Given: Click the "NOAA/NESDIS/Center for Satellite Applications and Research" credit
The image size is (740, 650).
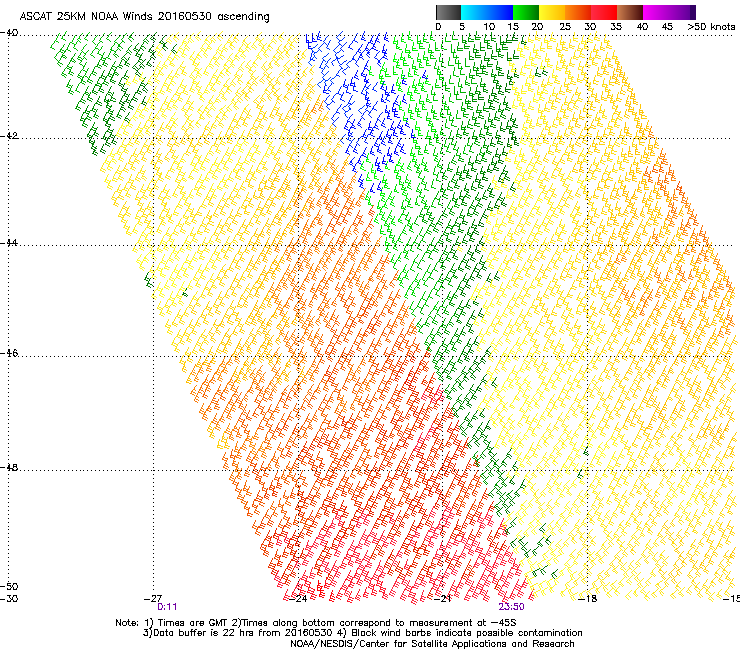Looking at the screenshot, I should point(432,644).
